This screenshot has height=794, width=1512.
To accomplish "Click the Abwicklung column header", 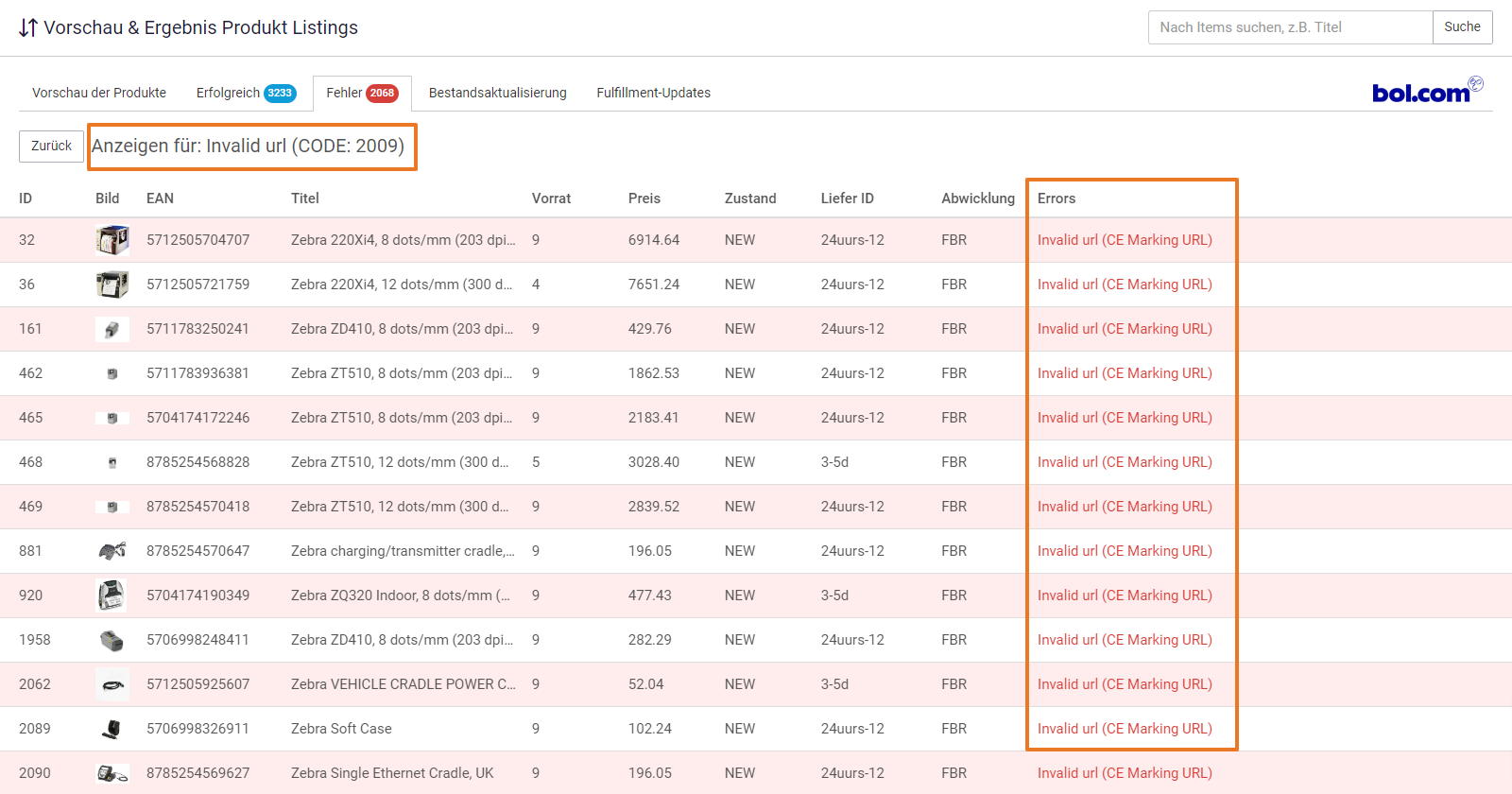I will tap(978, 198).
